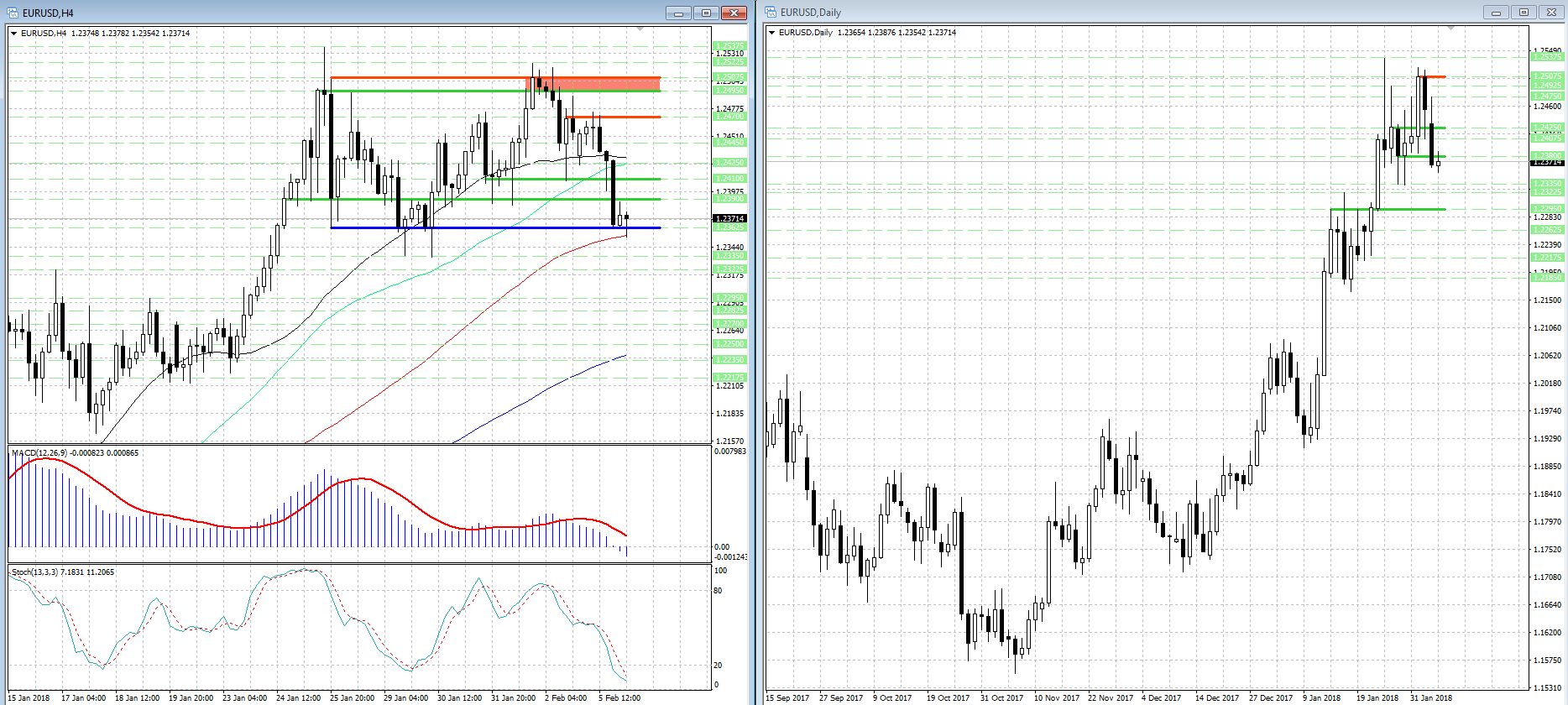This screenshot has width=1568, height=705.
Task: Click the 1.16200 price scale value in Daily chart
Action: [x=1548, y=633]
